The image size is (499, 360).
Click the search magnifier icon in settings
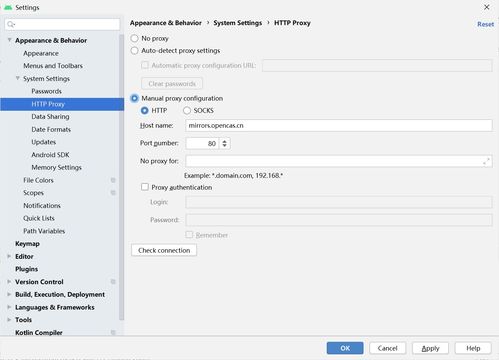11,24
